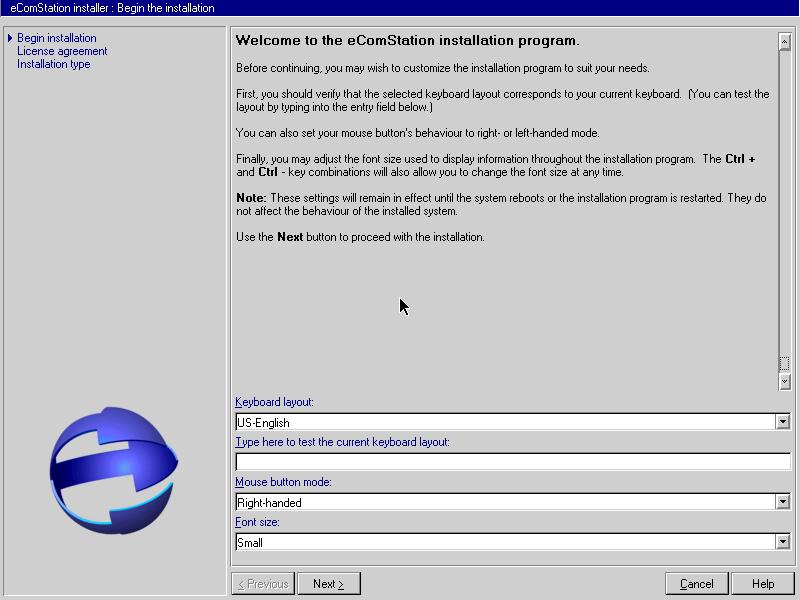Focus the keyboard layout test entry field
800x600 pixels.
point(513,462)
